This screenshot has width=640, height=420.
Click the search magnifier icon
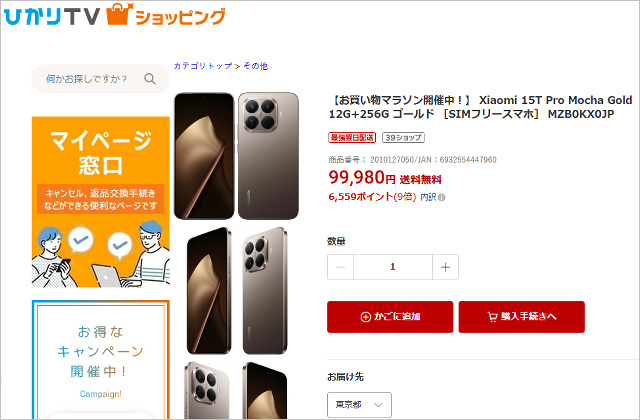150,79
